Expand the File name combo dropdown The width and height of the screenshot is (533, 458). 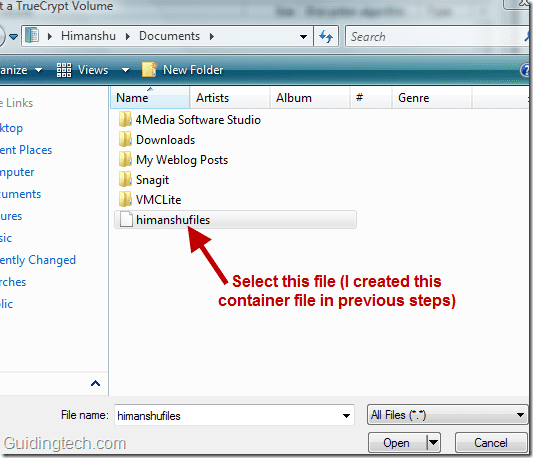pos(346,415)
